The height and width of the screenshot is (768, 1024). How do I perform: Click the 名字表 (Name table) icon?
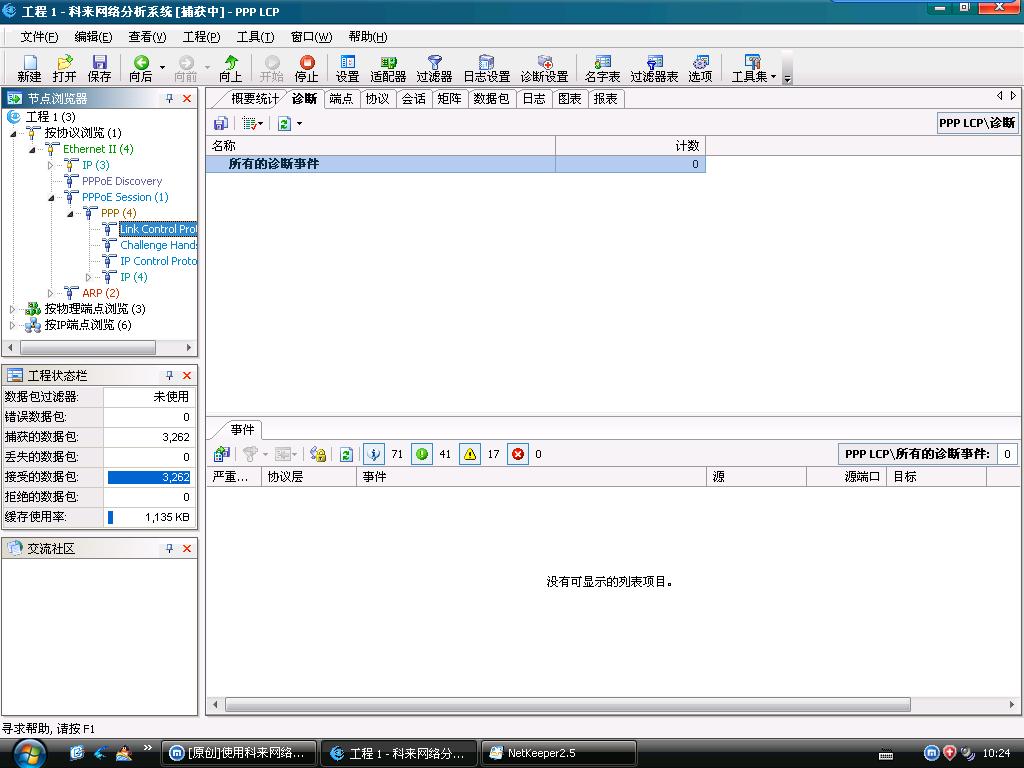pyautogui.click(x=602, y=68)
